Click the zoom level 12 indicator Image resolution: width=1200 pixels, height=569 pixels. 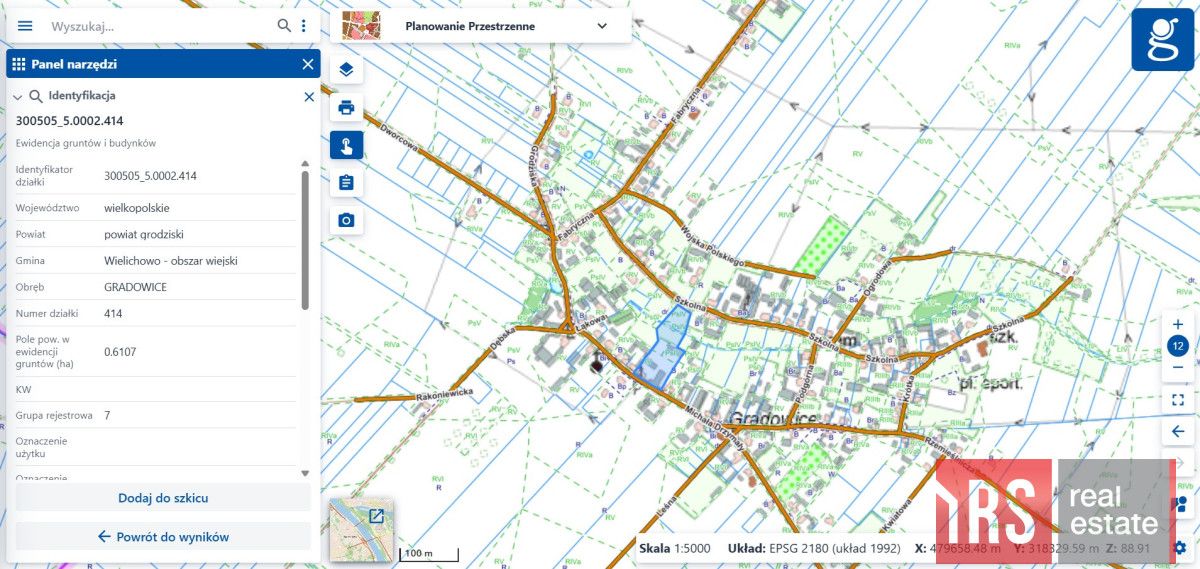point(1177,346)
